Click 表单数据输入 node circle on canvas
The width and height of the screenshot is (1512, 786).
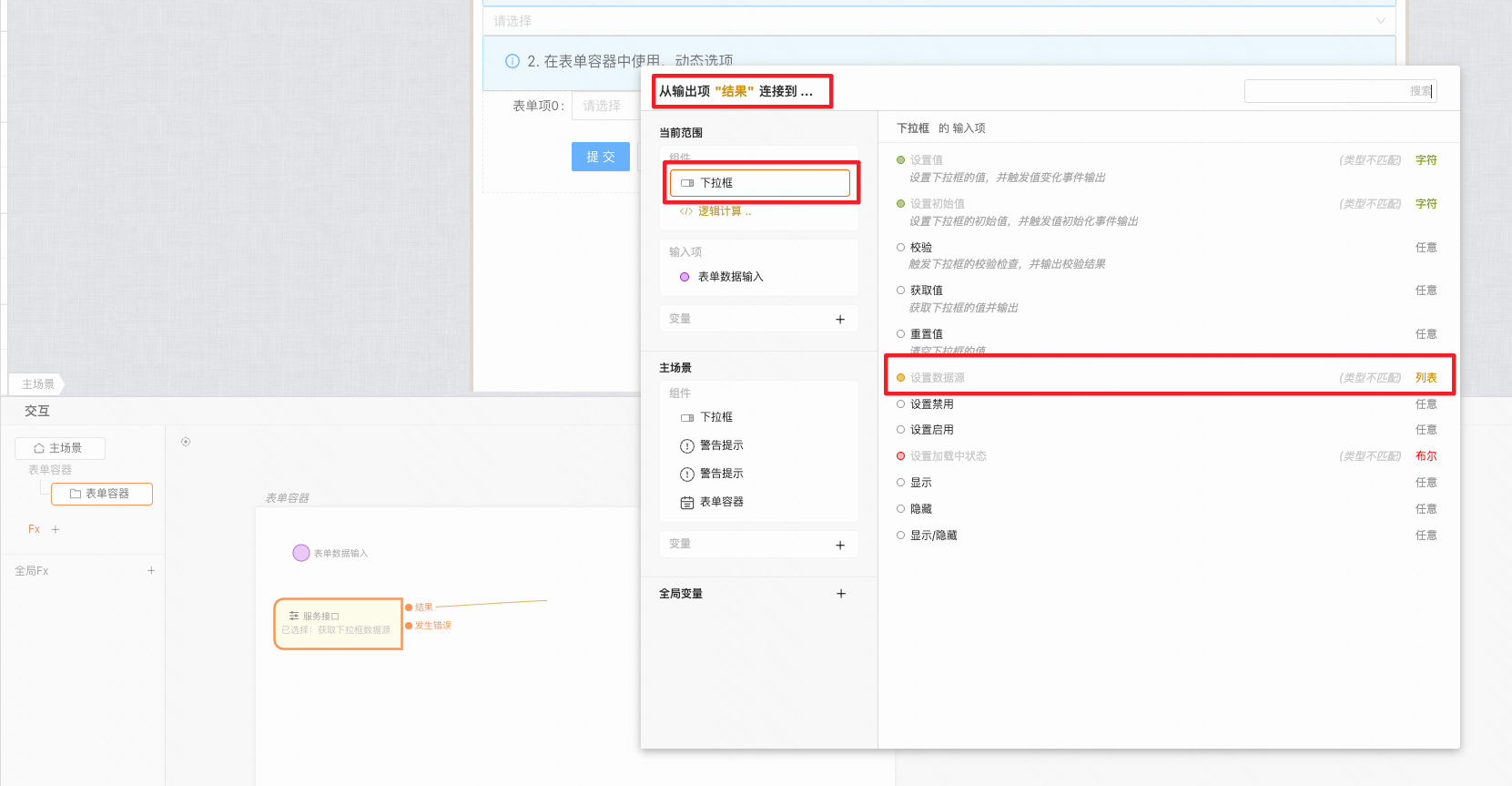coord(301,553)
